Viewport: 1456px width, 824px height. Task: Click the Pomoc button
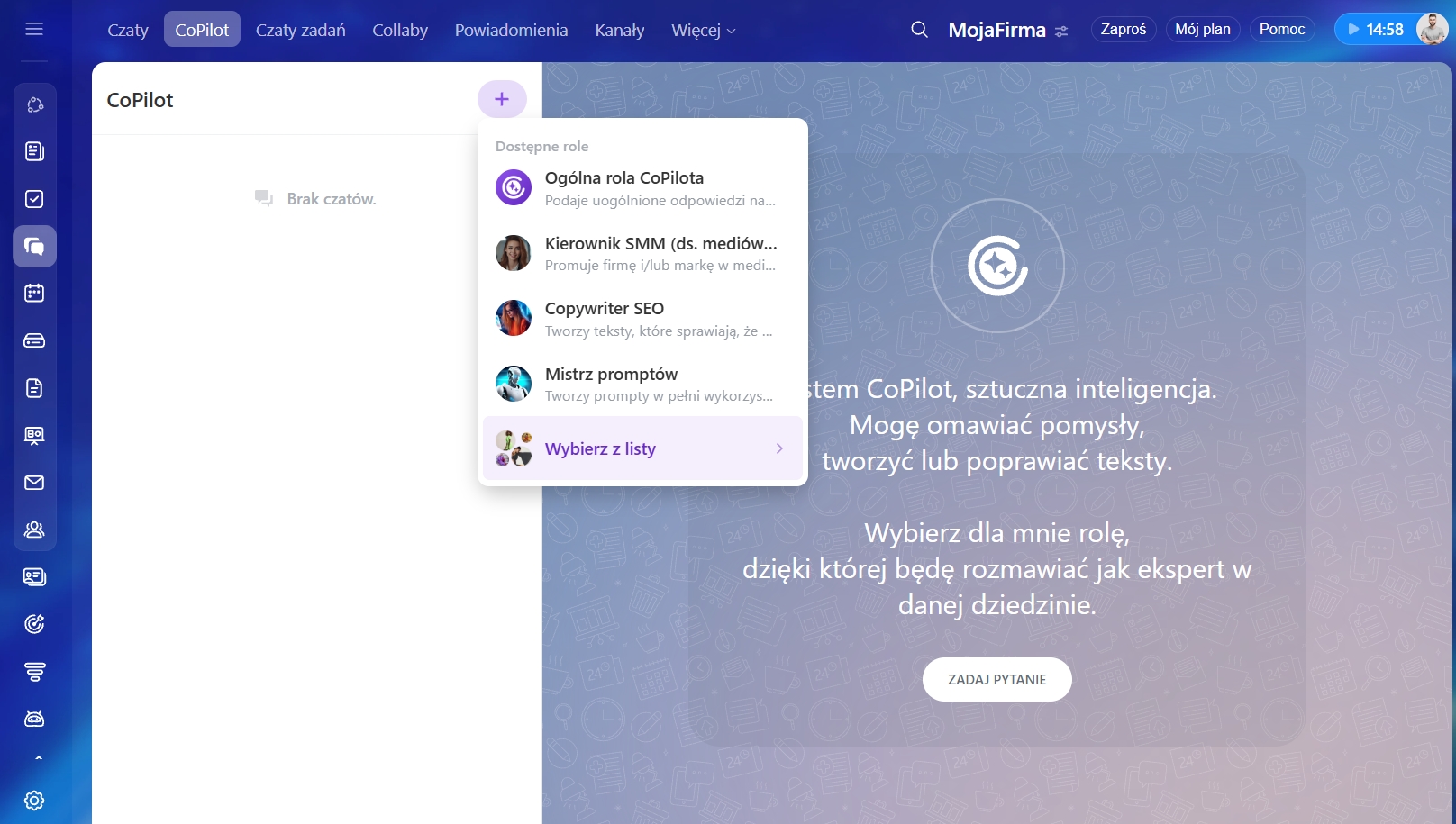[1282, 30]
